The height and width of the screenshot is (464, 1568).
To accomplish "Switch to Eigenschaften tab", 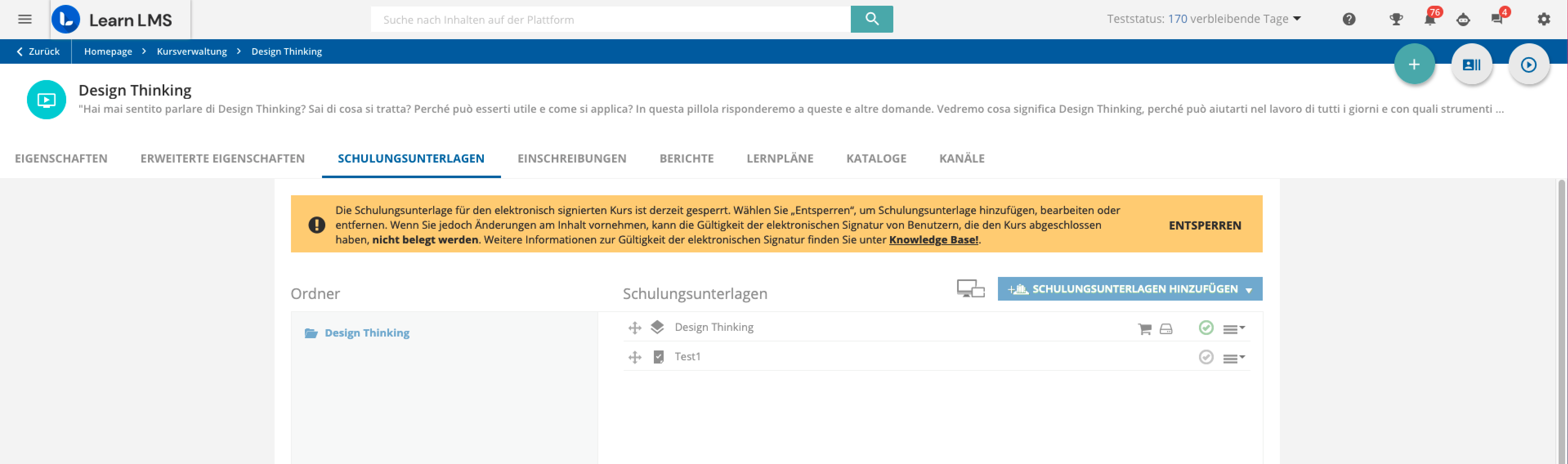I will click(61, 159).
